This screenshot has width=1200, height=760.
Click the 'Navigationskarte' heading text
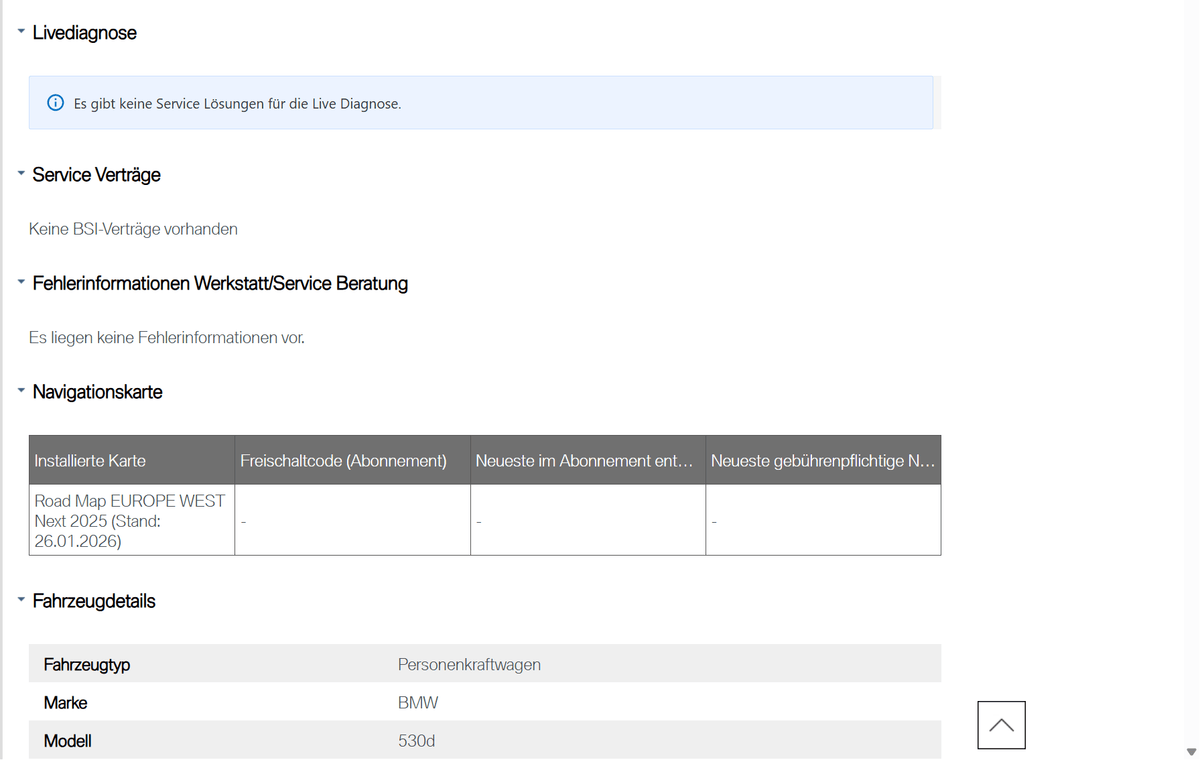click(98, 392)
